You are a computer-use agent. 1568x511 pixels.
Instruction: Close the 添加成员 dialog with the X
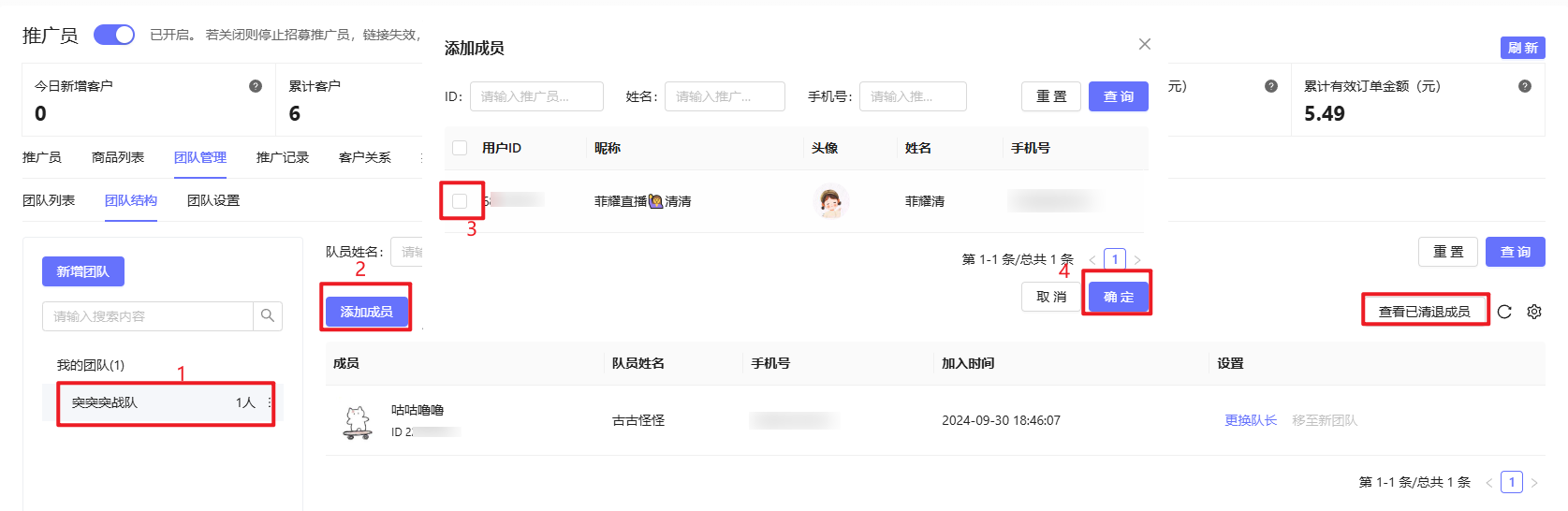[x=1144, y=44]
